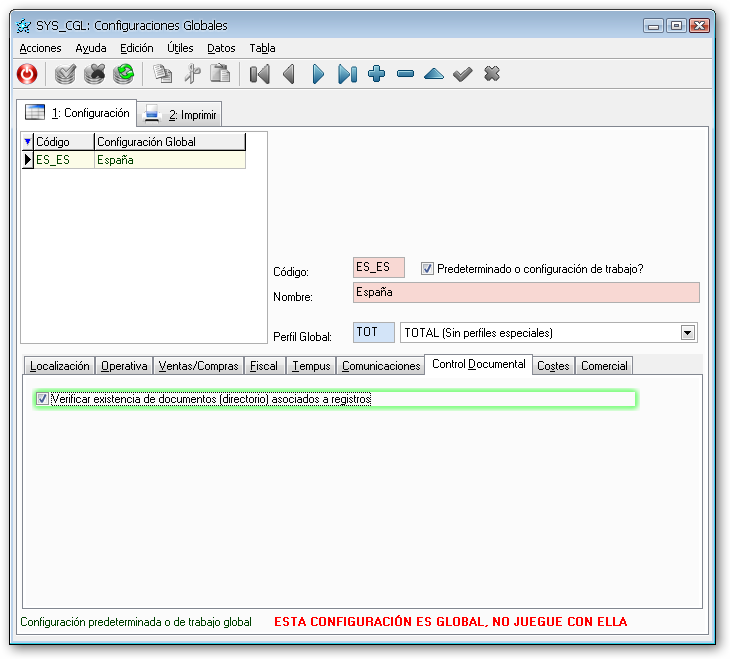Click the TOTAL (Sin perfiles especiales) combo box
The image size is (730, 659).
[x=548, y=333]
